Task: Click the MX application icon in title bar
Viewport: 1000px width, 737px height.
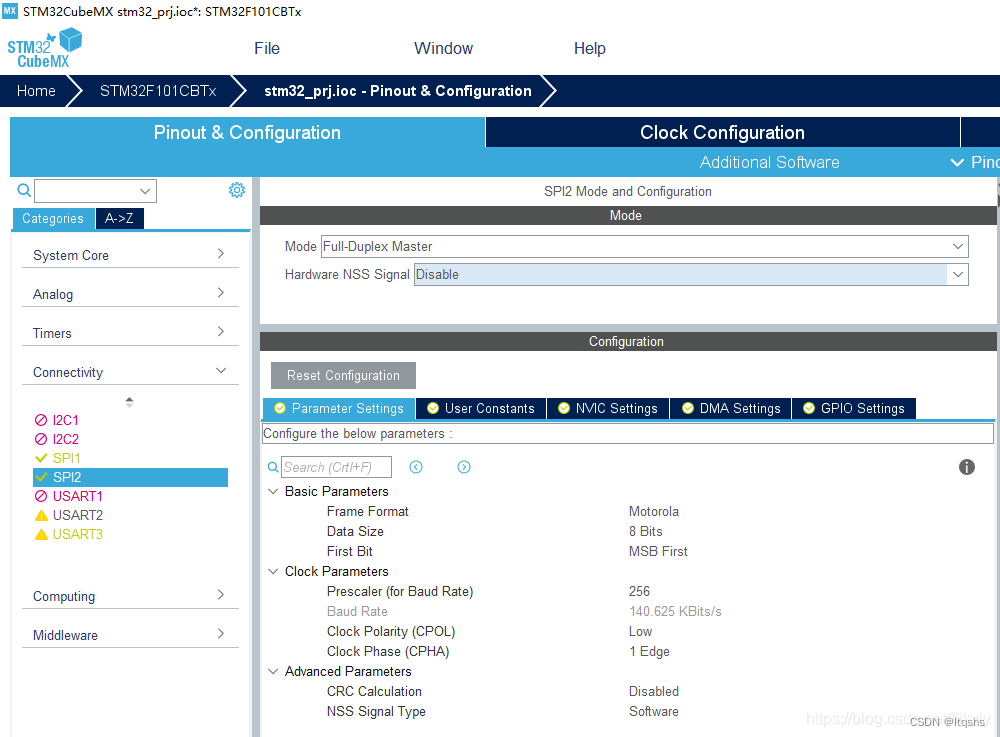Action: pos(10,11)
